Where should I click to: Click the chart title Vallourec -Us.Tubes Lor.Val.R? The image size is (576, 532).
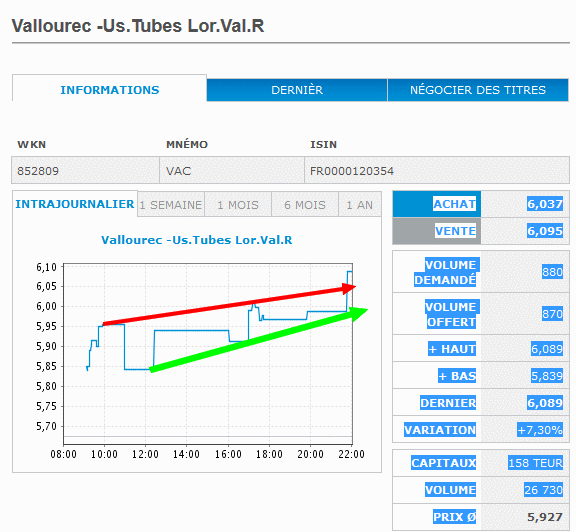[197, 240]
